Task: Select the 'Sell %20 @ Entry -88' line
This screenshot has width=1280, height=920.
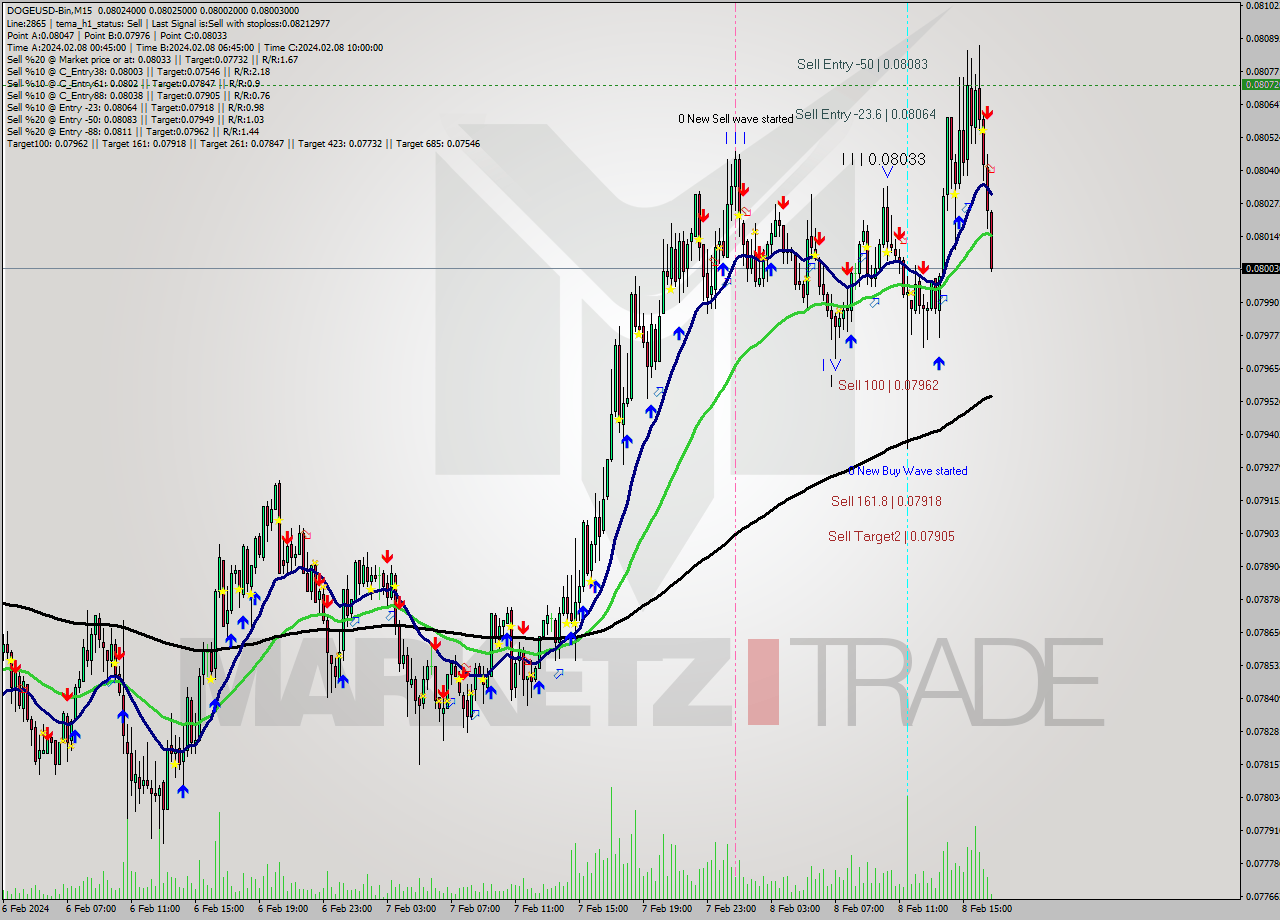Action: point(133,131)
